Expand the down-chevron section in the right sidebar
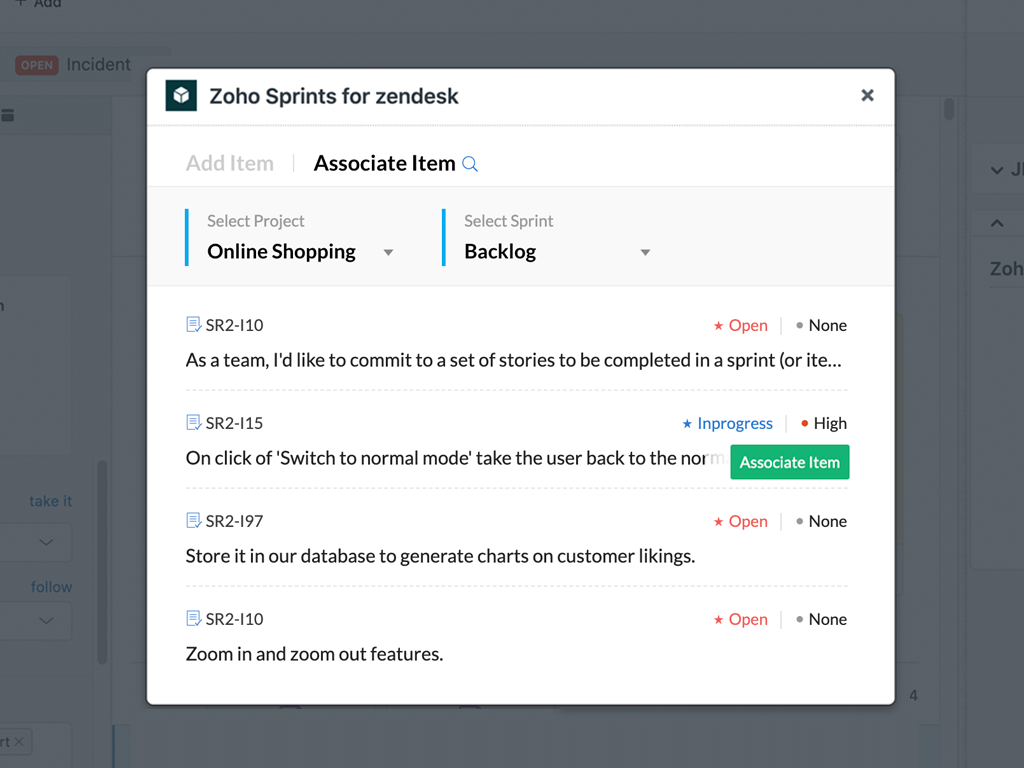 pyautogui.click(x=997, y=170)
